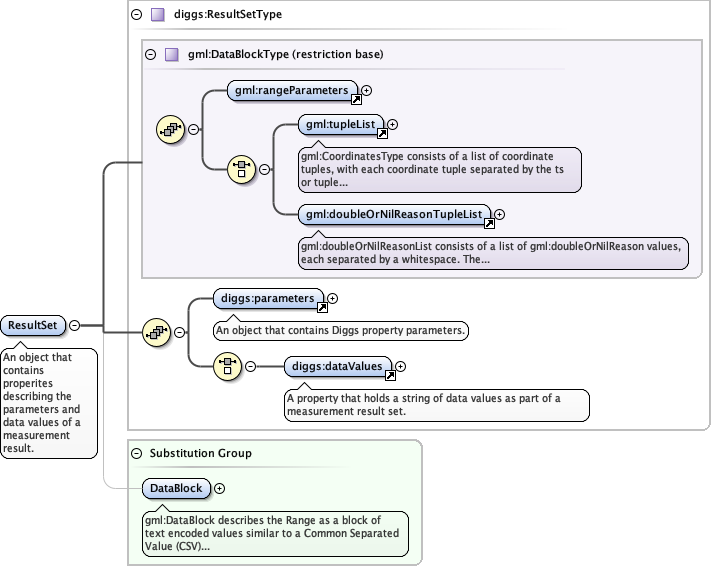
Task: Click the purple type icon beside gml:DataBlockType
Action: pyautogui.click(x=171, y=54)
